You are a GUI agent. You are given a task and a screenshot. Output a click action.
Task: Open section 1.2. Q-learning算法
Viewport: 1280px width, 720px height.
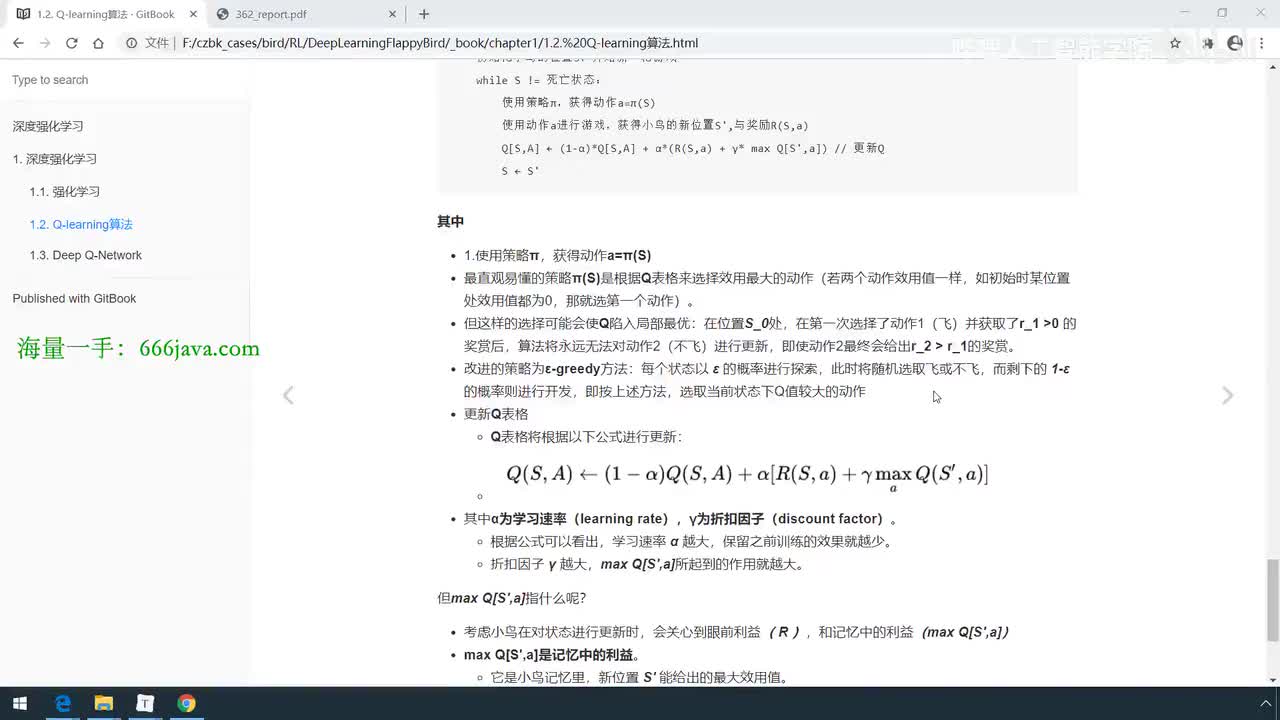click(81, 225)
